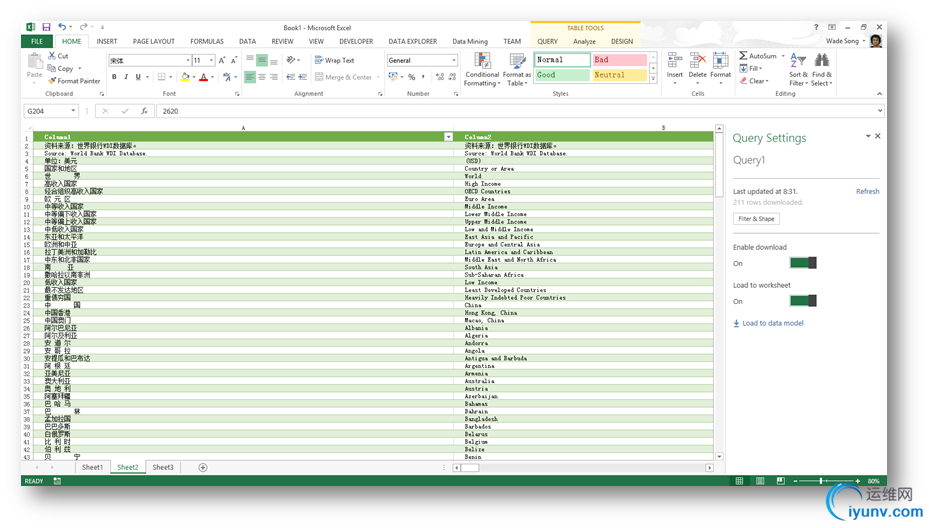Open Find & Select binoculars
Viewport: 929px width, 528px height.
(x=822, y=69)
